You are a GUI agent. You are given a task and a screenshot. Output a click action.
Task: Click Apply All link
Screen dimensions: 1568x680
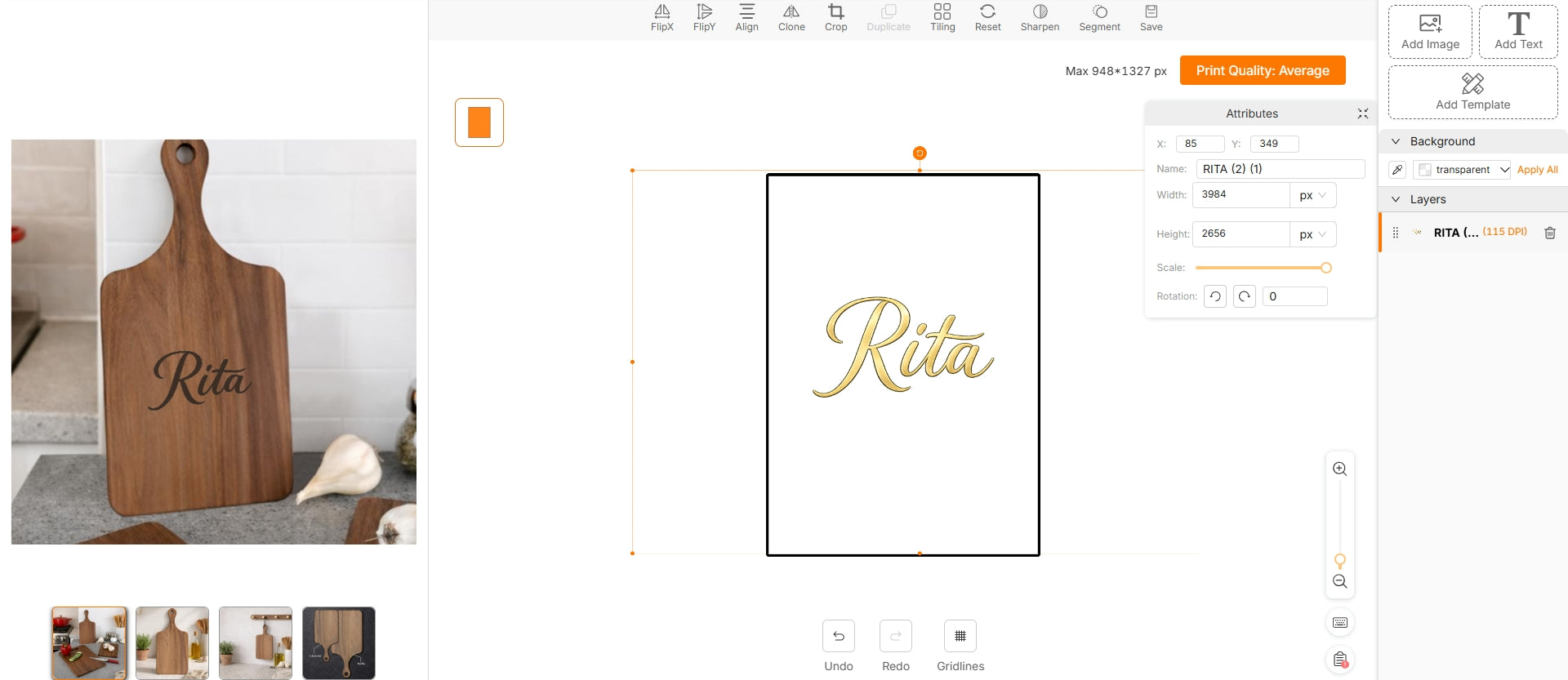[1537, 170]
